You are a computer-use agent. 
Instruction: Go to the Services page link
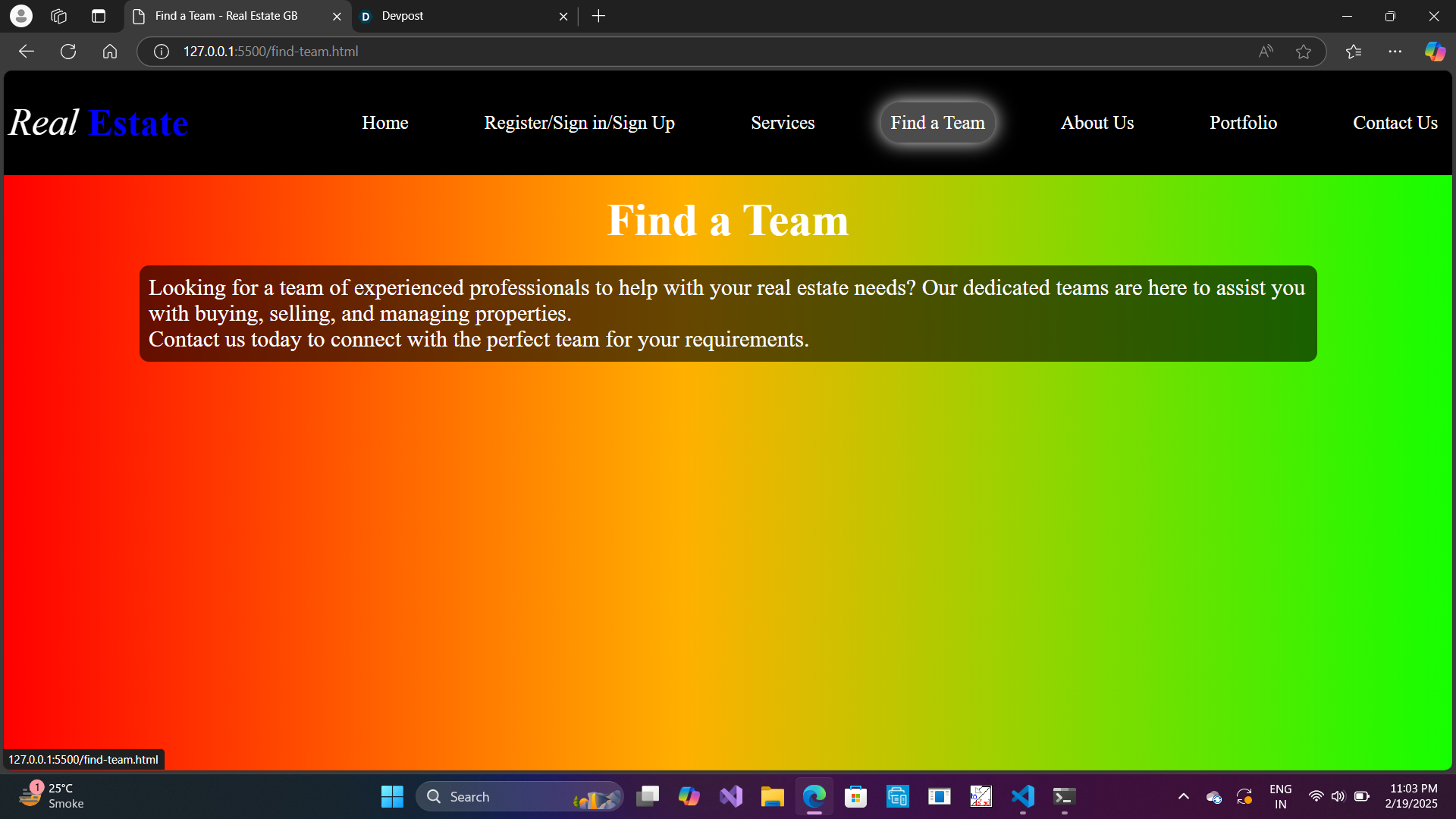coord(783,123)
